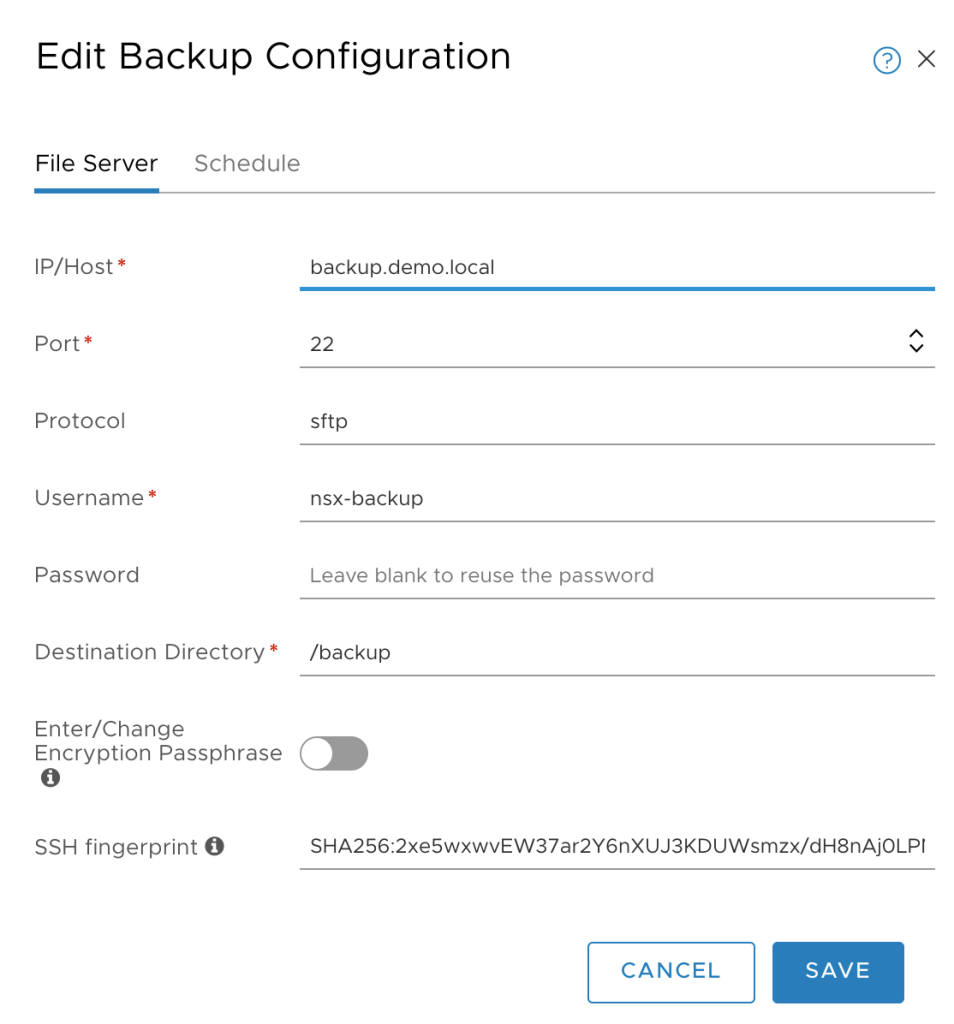This screenshot has height=1024, width=954.
Task: Decrease Port value with the down arrow
Action: coord(915,348)
